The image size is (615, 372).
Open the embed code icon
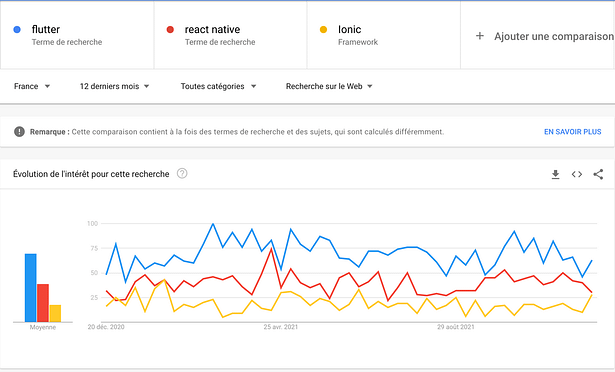click(x=577, y=174)
